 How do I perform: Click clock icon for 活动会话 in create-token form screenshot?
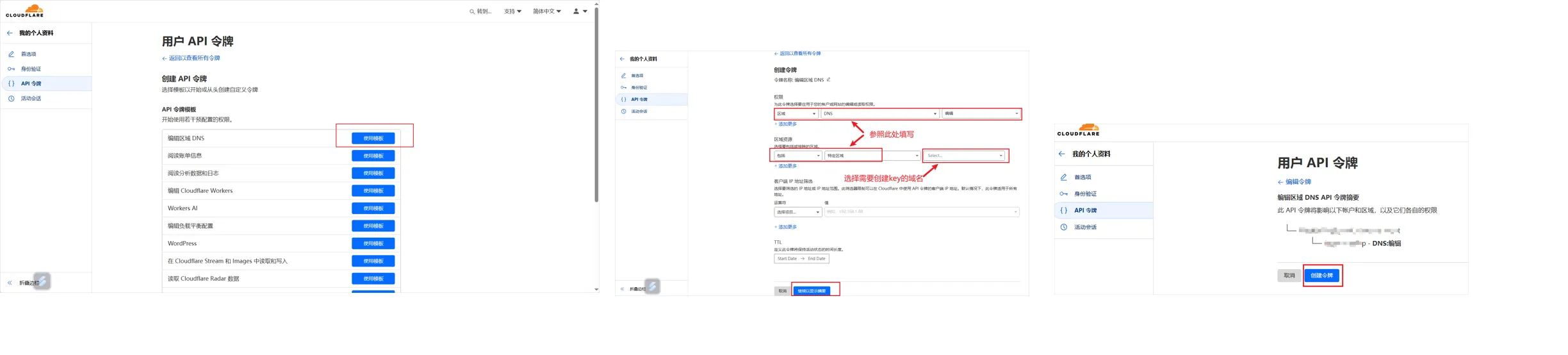(623, 111)
